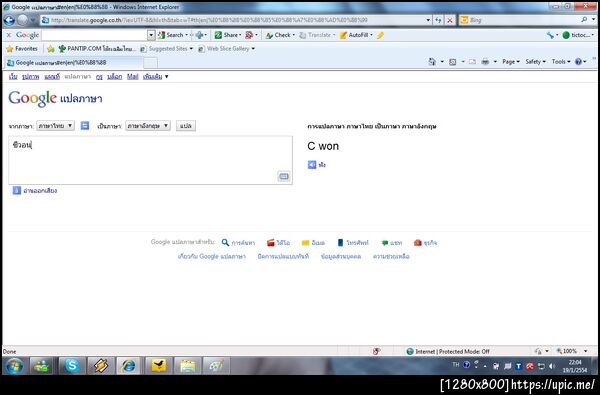This screenshot has width=600, height=395.
Task: Open the Favorites star button
Action: tap(22, 49)
